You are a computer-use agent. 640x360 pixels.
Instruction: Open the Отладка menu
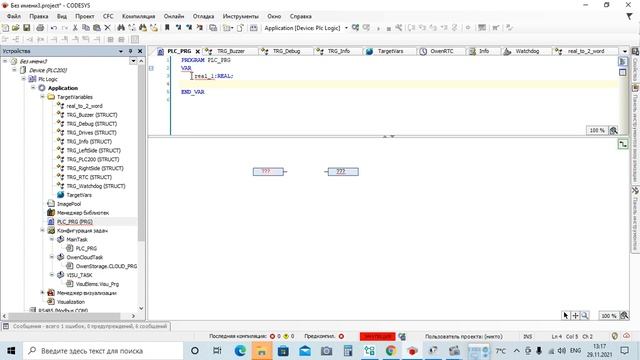[x=203, y=16]
